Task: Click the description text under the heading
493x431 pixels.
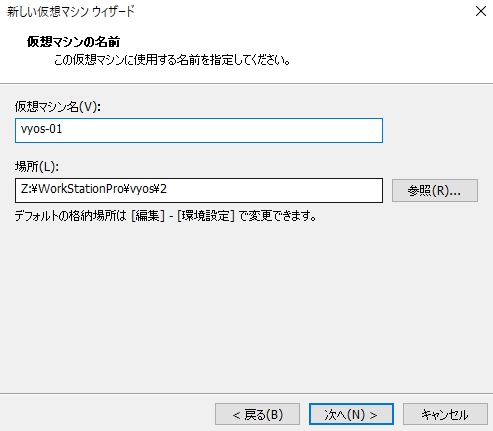Action: [x=172, y=60]
